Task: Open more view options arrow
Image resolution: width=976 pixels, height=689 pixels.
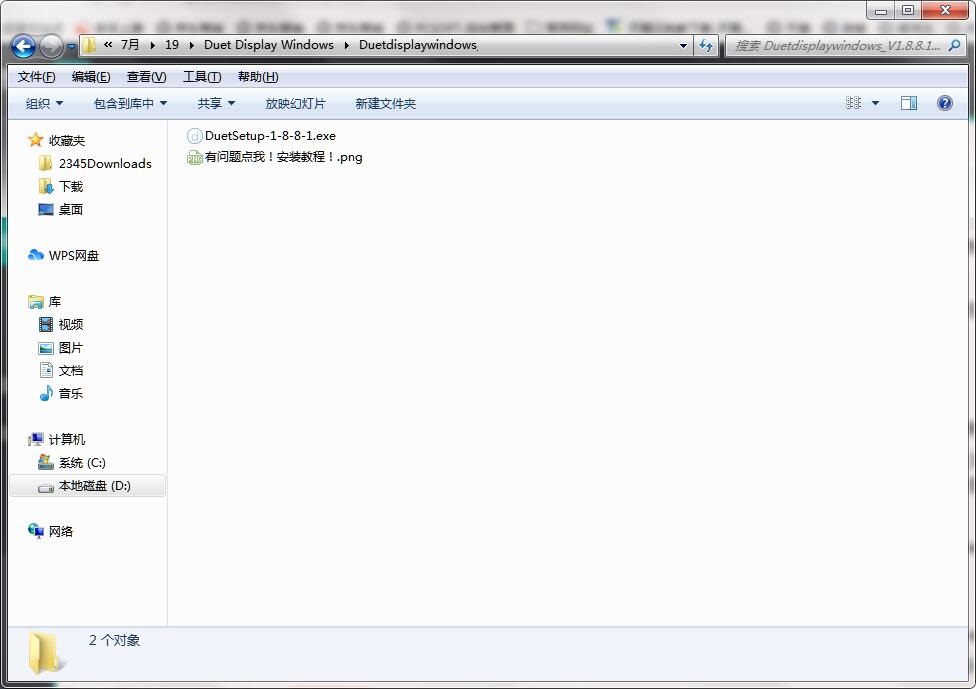Action: [875, 103]
